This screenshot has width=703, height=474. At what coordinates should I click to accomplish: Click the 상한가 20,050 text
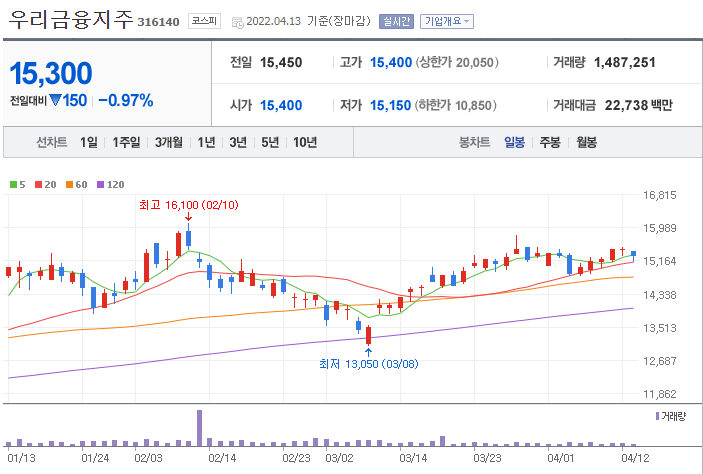(x=457, y=62)
